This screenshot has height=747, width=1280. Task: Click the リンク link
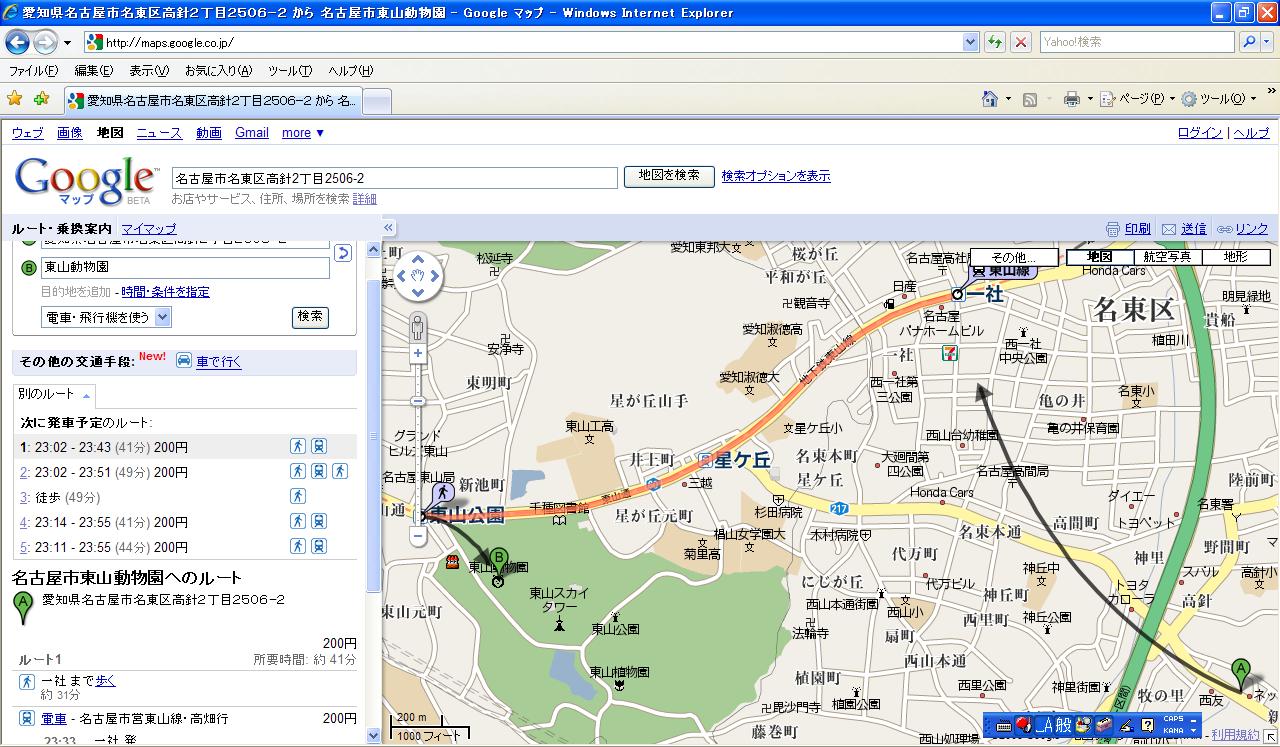pos(1252,229)
